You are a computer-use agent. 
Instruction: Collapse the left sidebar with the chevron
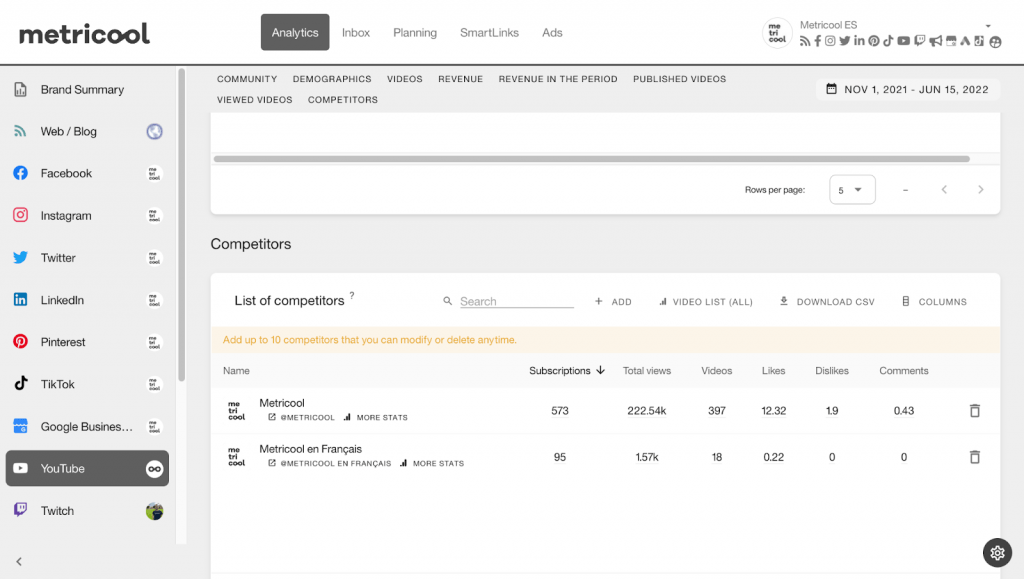tap(19, 561)
